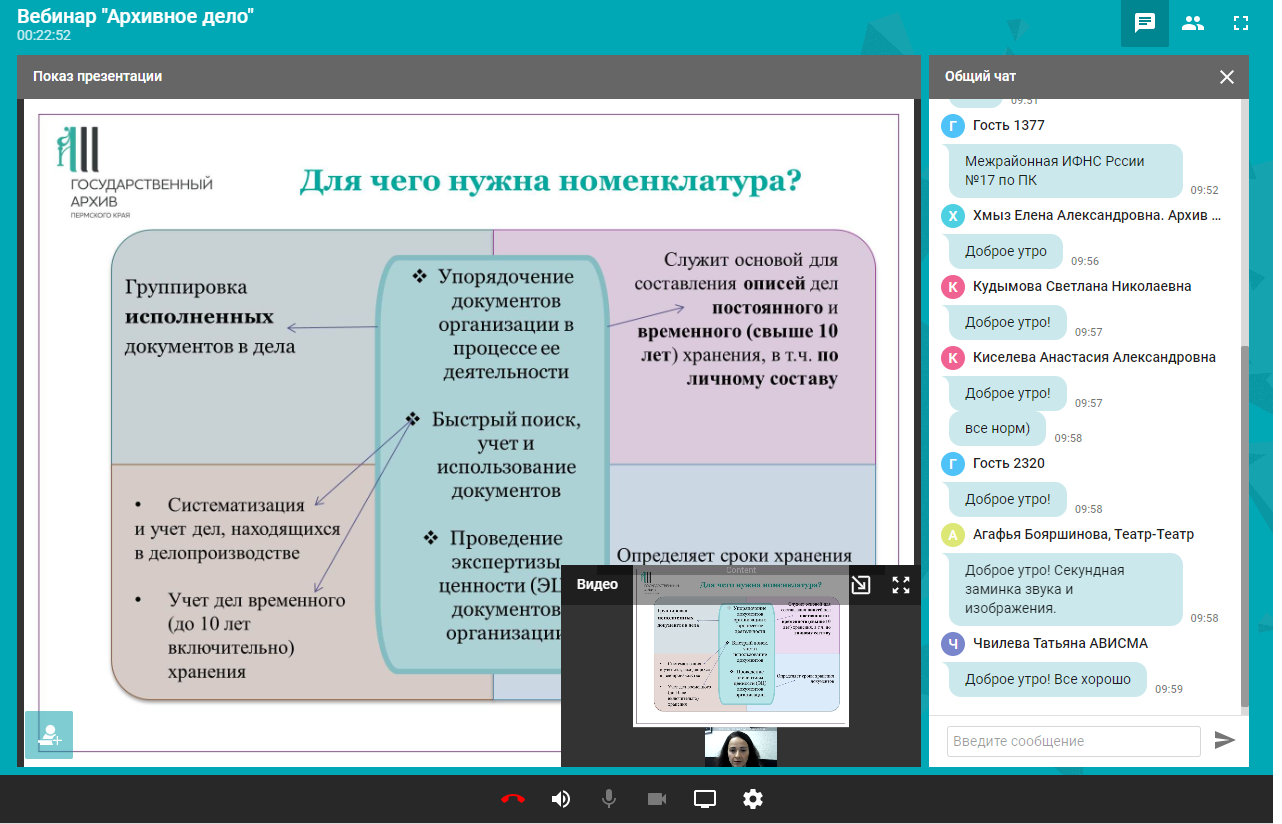Screen dimensions: 1282x824
Task: Click the name Агафья Бояршинова, Театр-Театр
Action: pos(1083,535)
